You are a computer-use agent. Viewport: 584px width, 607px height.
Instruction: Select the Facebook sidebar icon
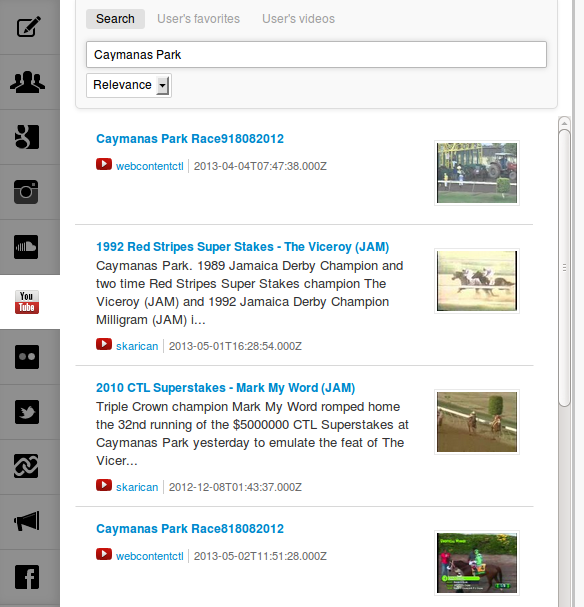(27, 577)
